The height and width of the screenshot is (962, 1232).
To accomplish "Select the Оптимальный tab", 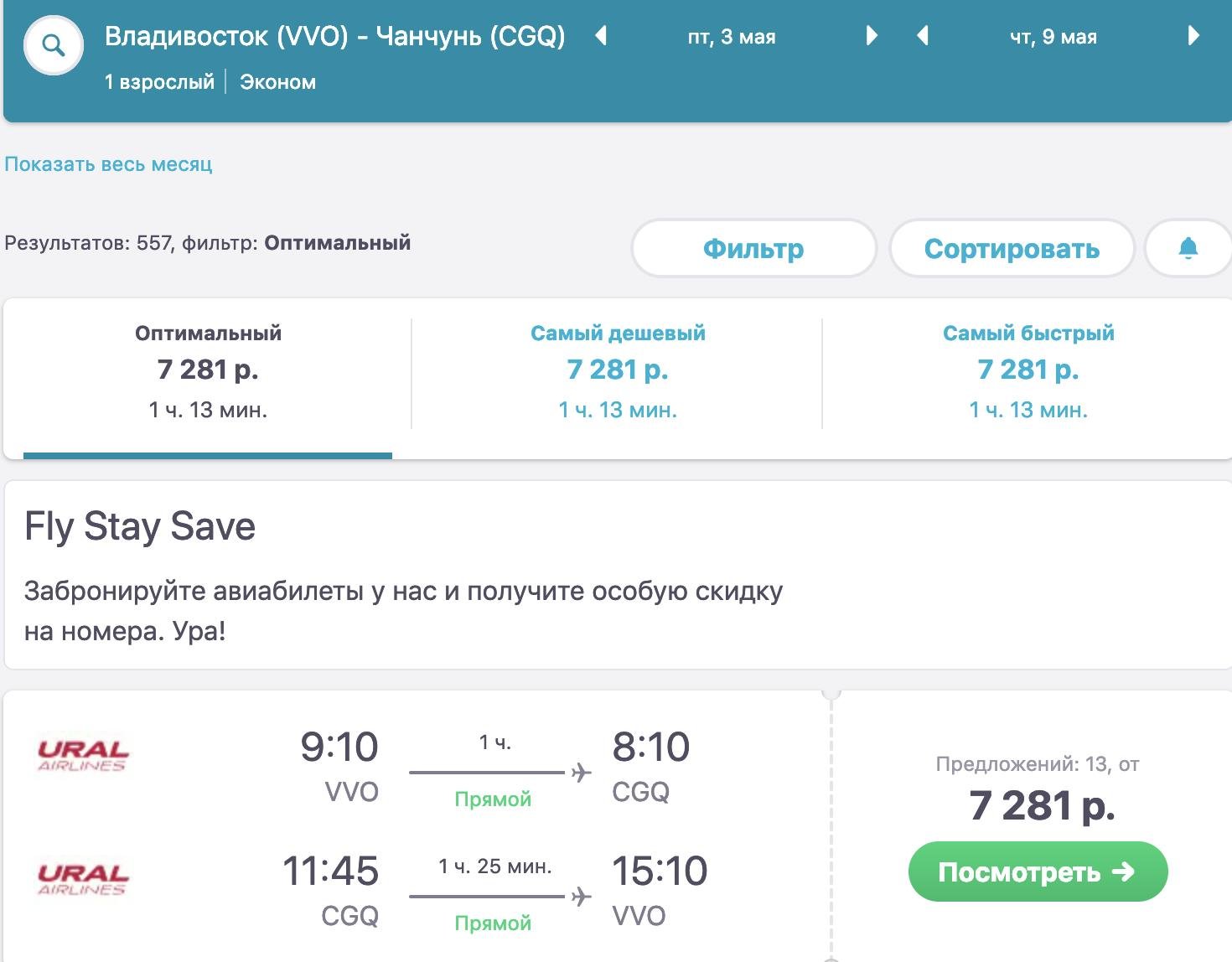I will pos(208,370).
